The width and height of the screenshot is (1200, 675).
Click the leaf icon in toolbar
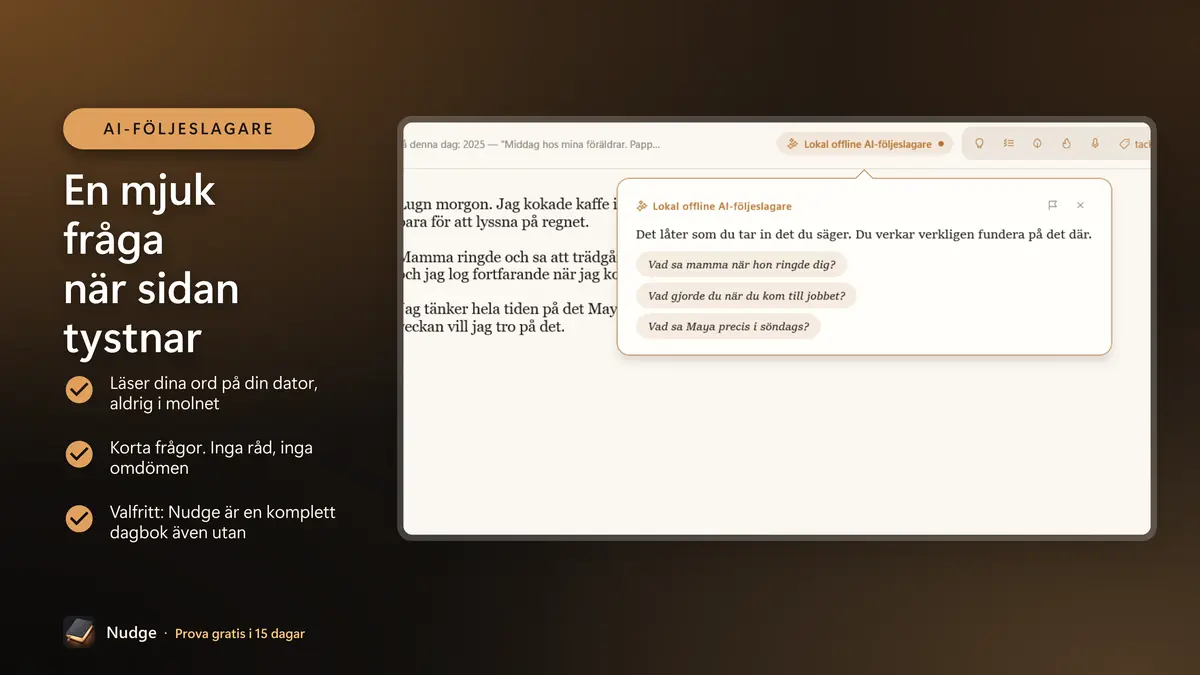(x=1037, y=144)
